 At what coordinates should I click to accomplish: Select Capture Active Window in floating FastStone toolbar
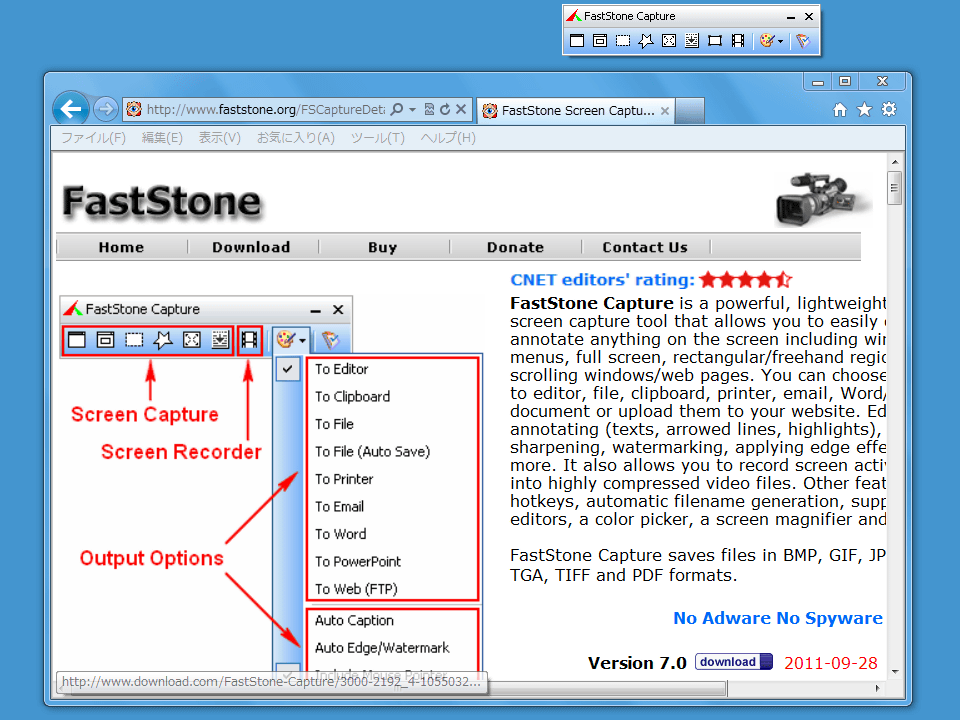point(577,41)
